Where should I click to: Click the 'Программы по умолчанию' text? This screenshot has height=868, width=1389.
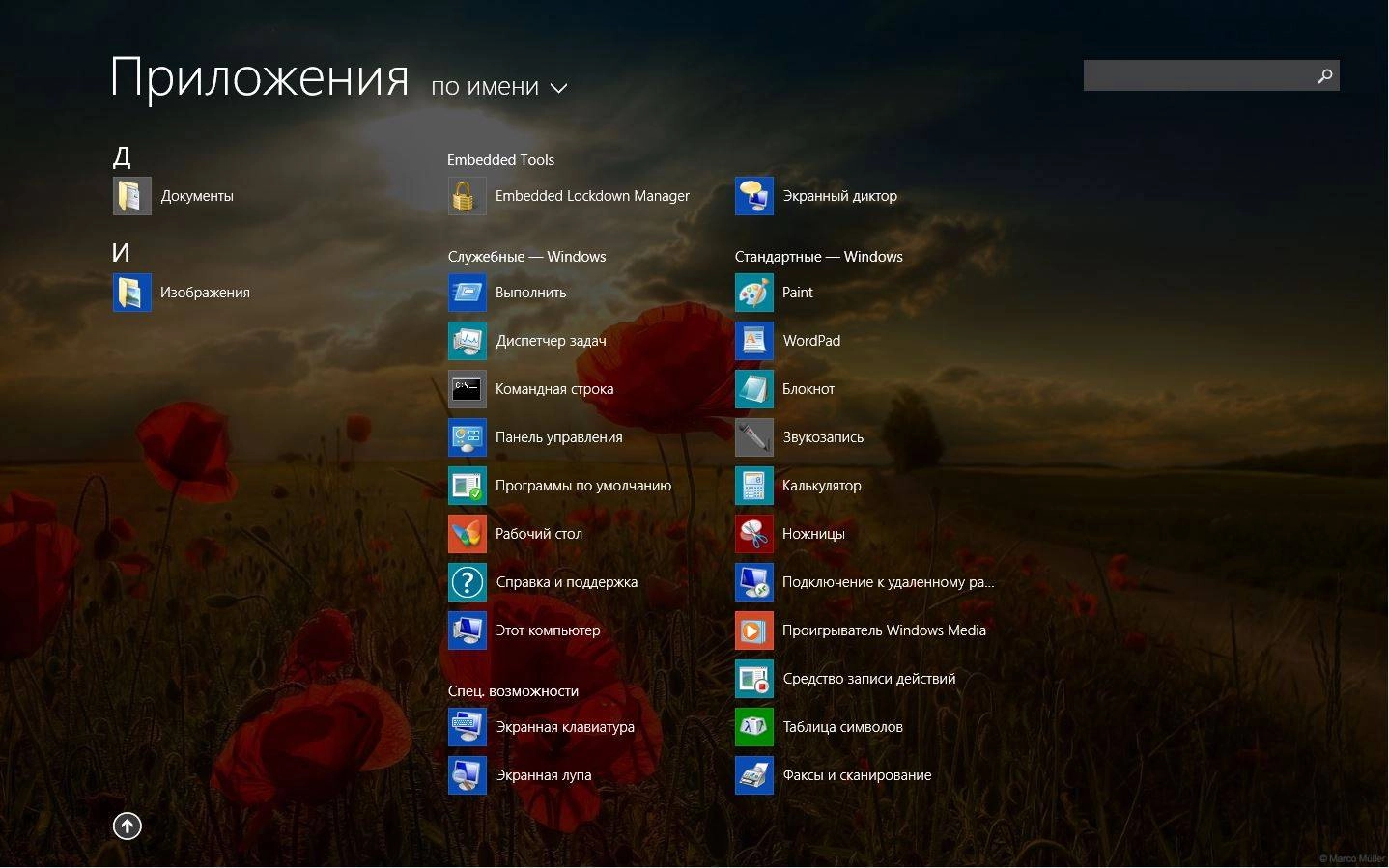click(x=583, y=486)
